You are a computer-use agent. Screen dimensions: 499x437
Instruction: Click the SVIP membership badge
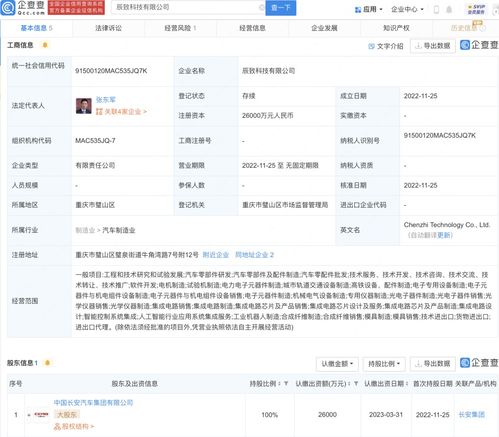coord(476,9)
